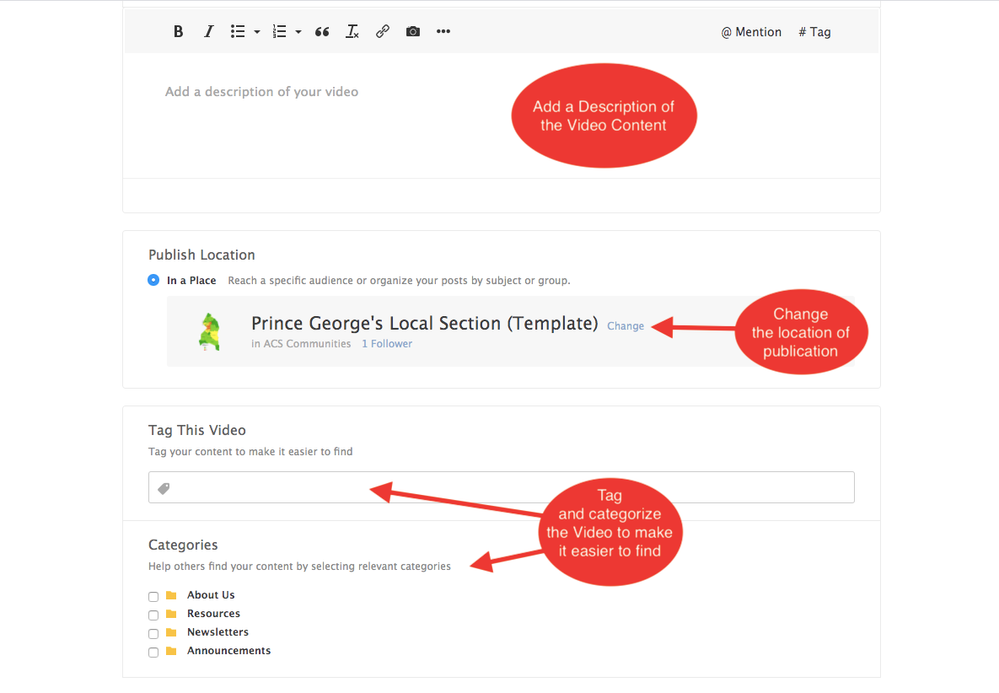
Task: Enable the Resources category checkbox
Action: [x=153, y=615]
